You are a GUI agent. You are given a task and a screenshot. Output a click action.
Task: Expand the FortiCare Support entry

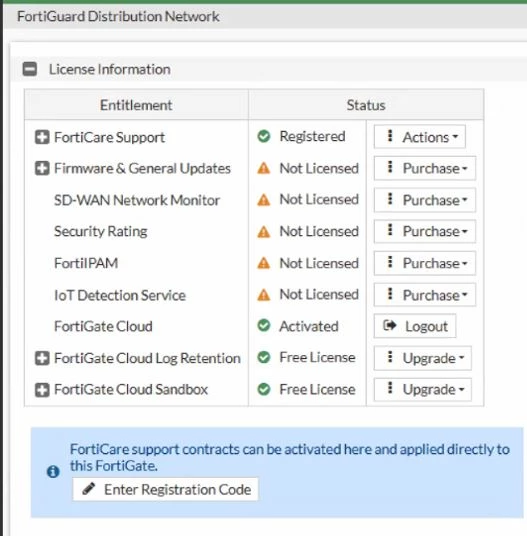pyautogui.click(x=42, y=137)
